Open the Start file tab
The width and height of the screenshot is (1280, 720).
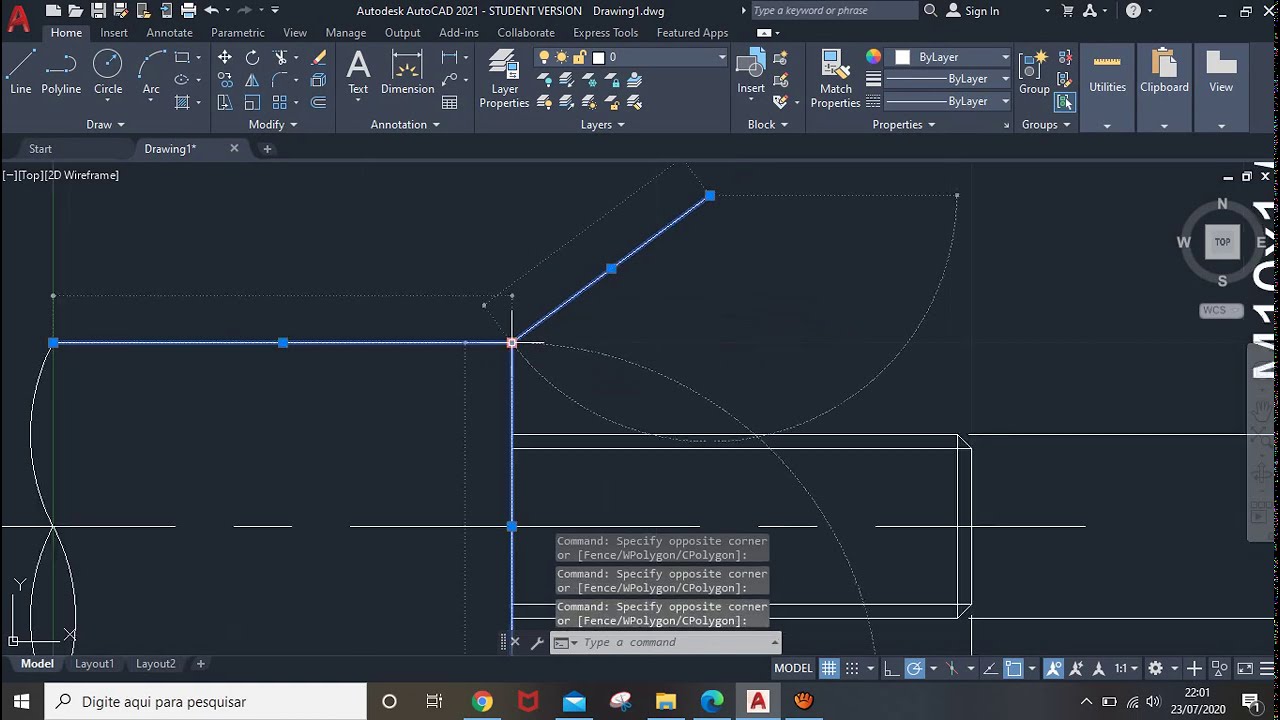pyautogui.click(x=40, y=149)
